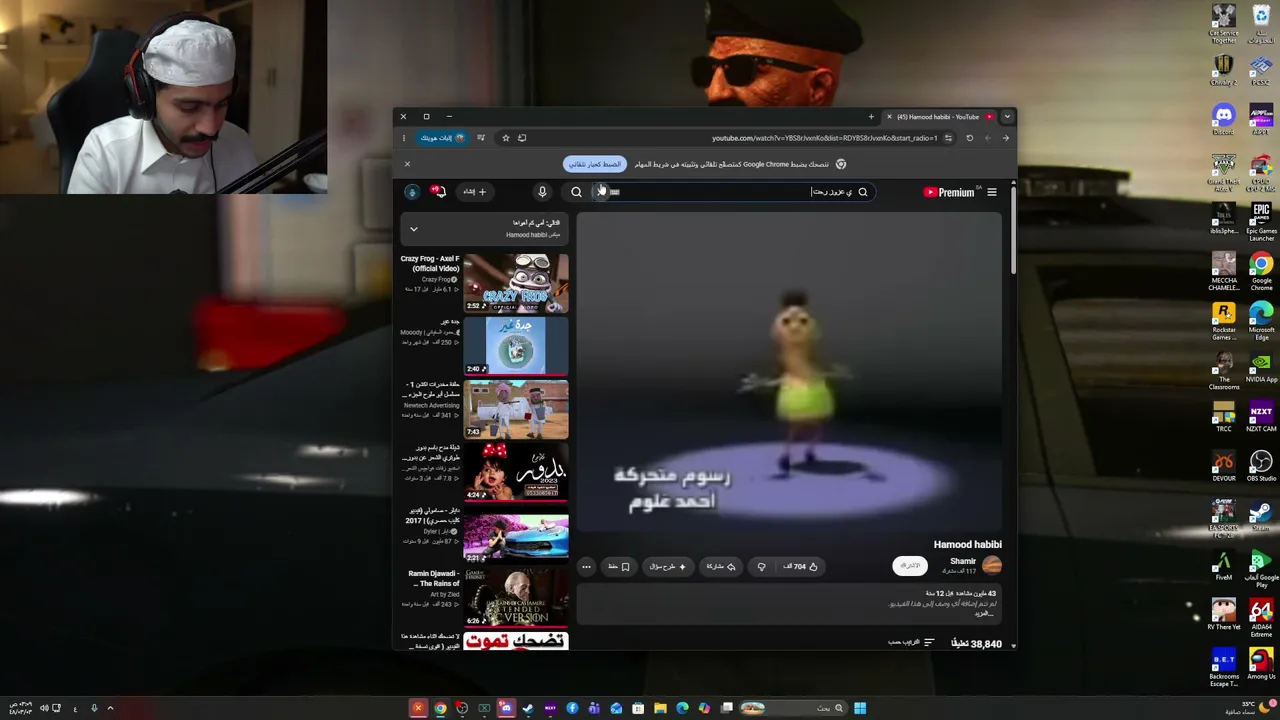This screenshot has height=720, width=1280.
Task: Save the video to a playlist
Action: (x=620, y=567)
